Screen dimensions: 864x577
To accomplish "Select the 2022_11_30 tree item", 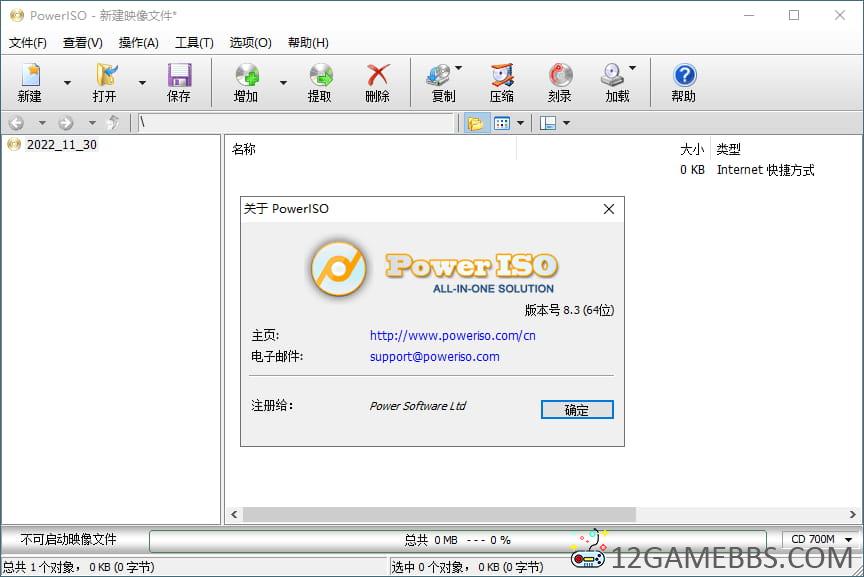I will (62, 144).
